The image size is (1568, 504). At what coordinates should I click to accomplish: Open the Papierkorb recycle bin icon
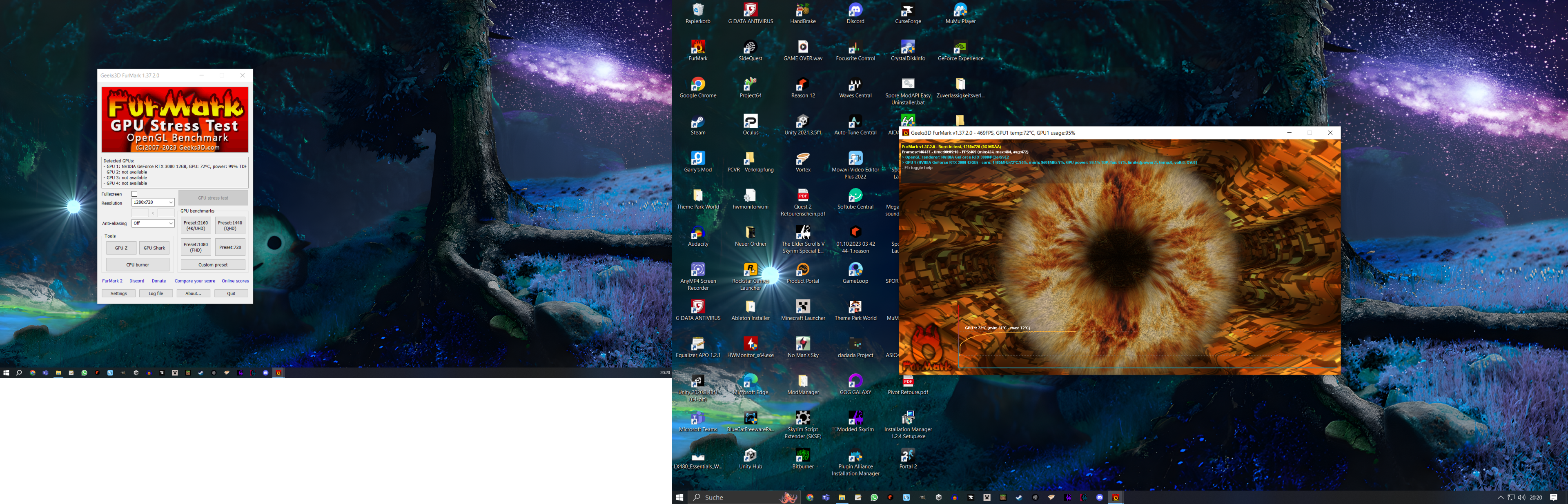pyautogui.click(x=697, y=11)
